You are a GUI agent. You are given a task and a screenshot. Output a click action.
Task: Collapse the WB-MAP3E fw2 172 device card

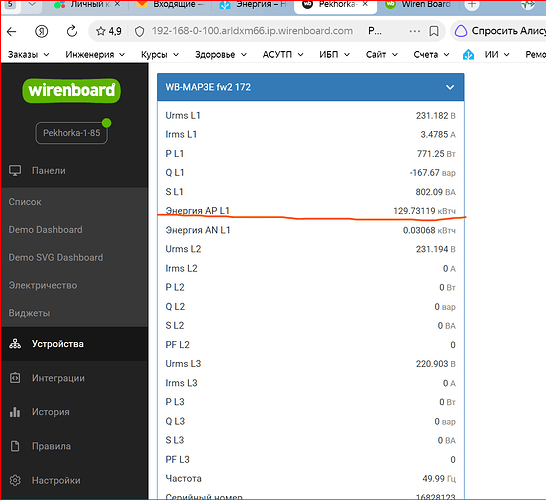(450, 87)
